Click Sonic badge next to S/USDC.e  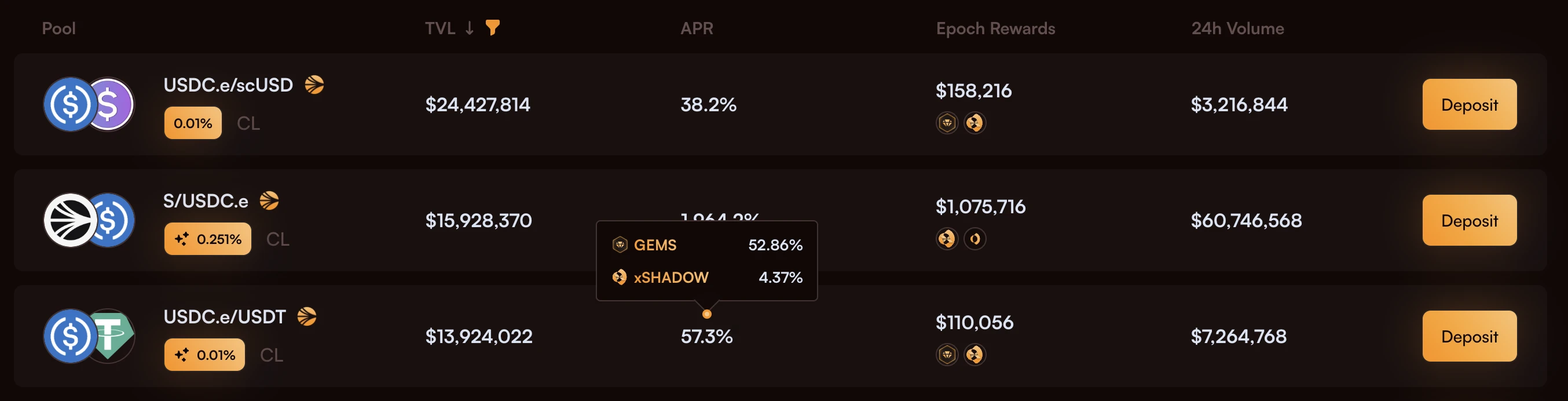coord(269,200)
